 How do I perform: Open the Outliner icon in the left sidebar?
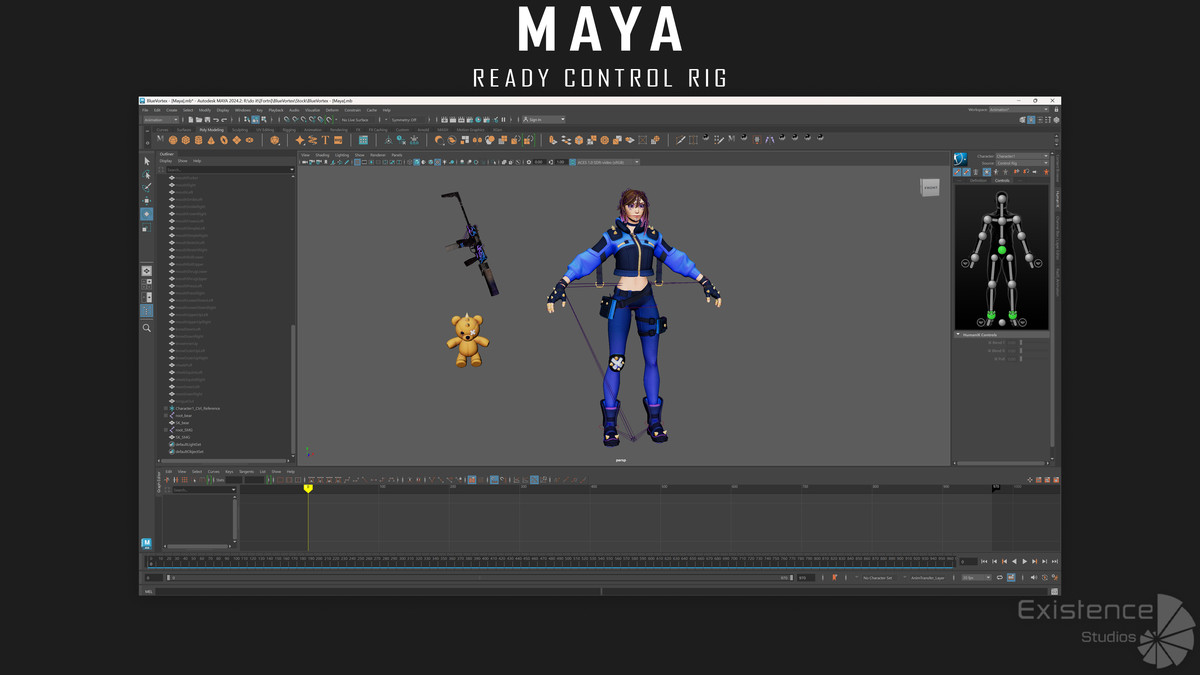(x=146, y=310)
